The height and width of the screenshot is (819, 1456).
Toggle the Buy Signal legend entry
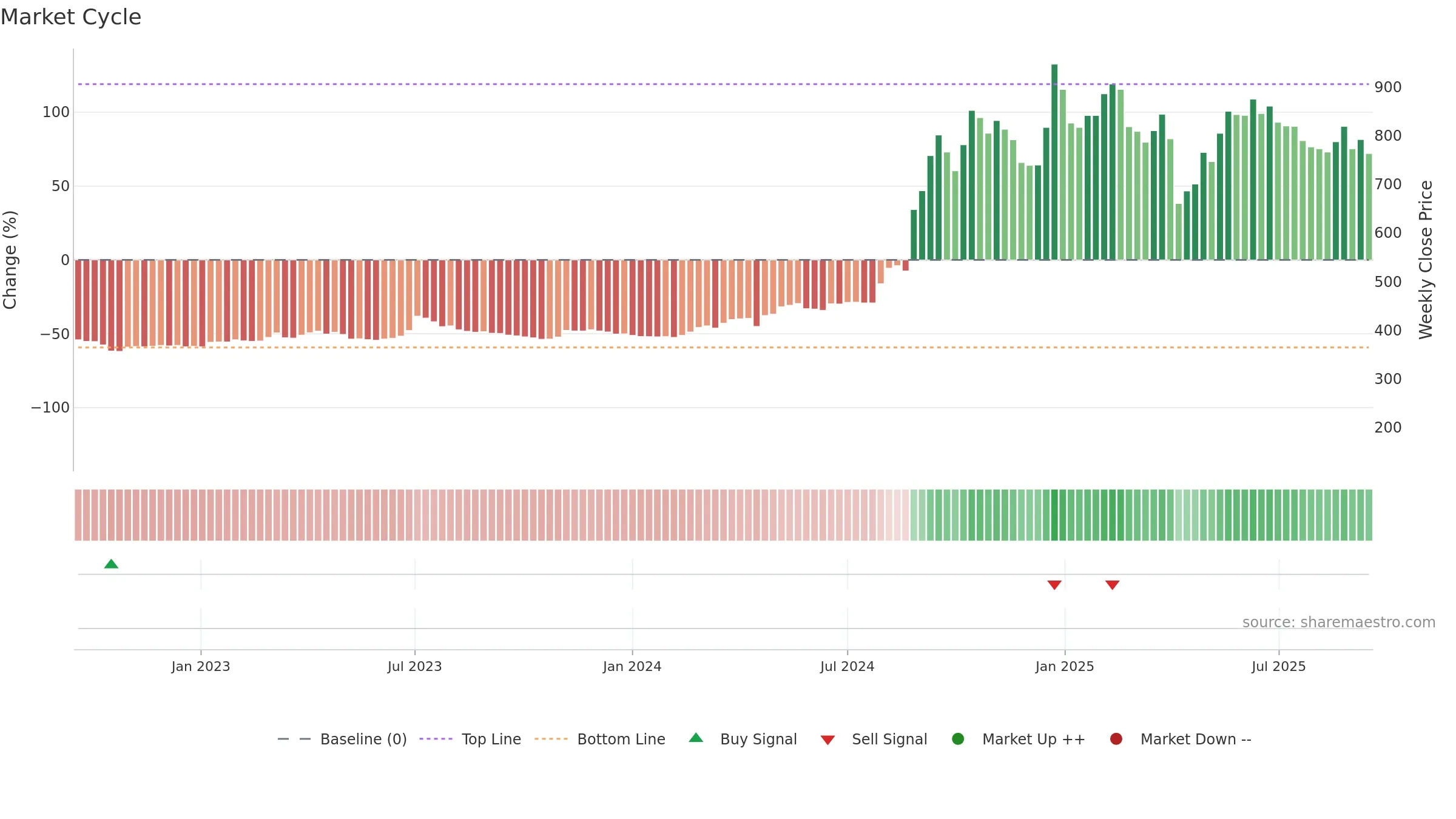pyautogui.click(x=743, y=739)
